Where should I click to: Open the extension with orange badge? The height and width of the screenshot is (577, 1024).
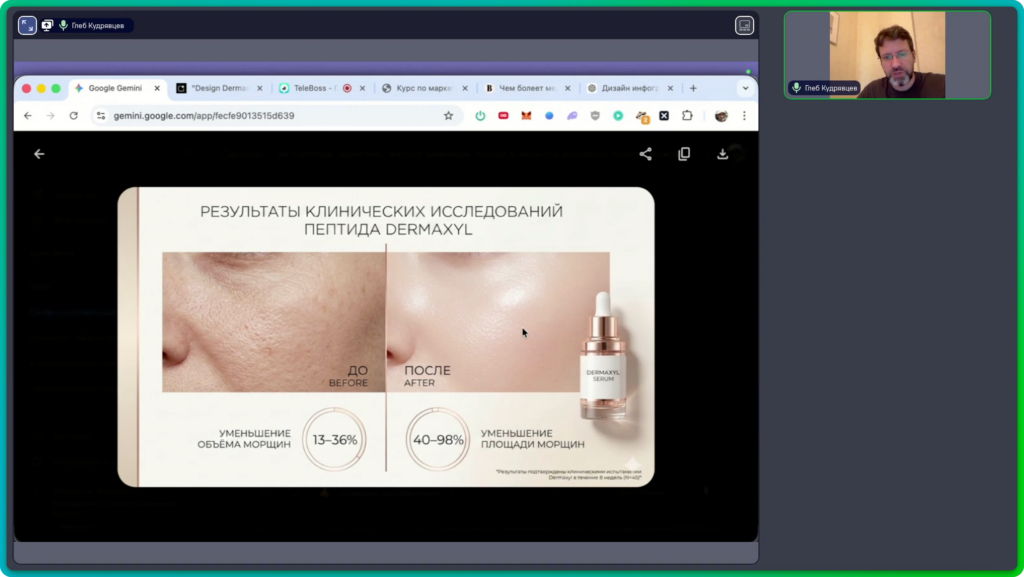click(x=643, y=117)
